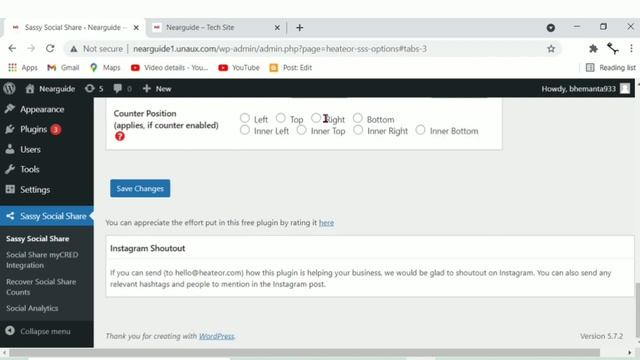Bookmark this page with the star
The width and height of the screenshot is (640, 360).
pyautogui.click(x=551, y=49)
